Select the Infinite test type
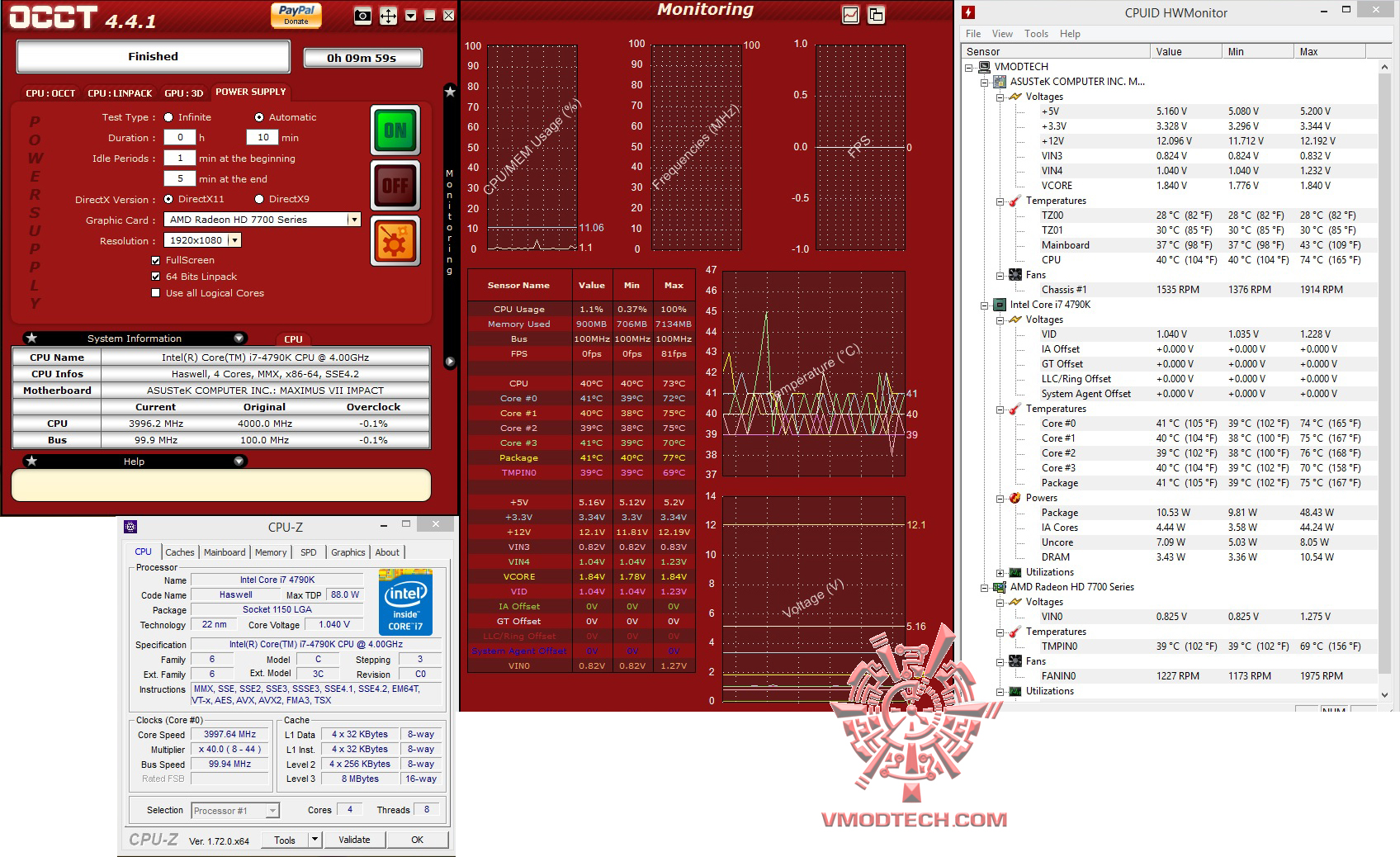 point(168,117)
